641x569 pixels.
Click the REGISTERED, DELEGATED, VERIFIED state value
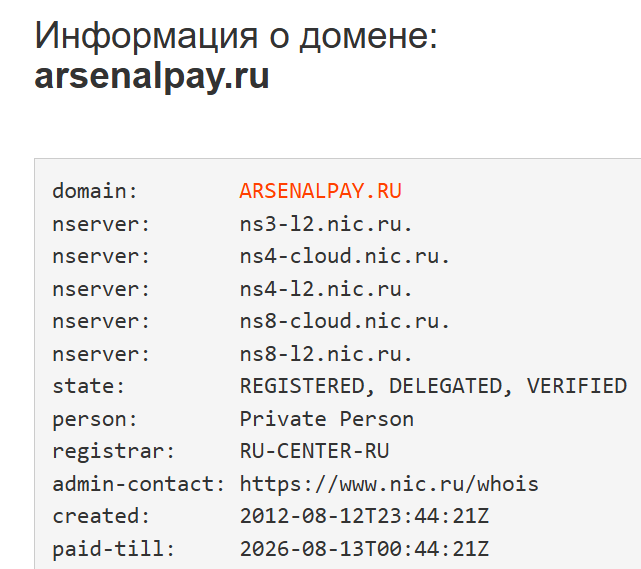pyautogui.click(x=433, y=386)
